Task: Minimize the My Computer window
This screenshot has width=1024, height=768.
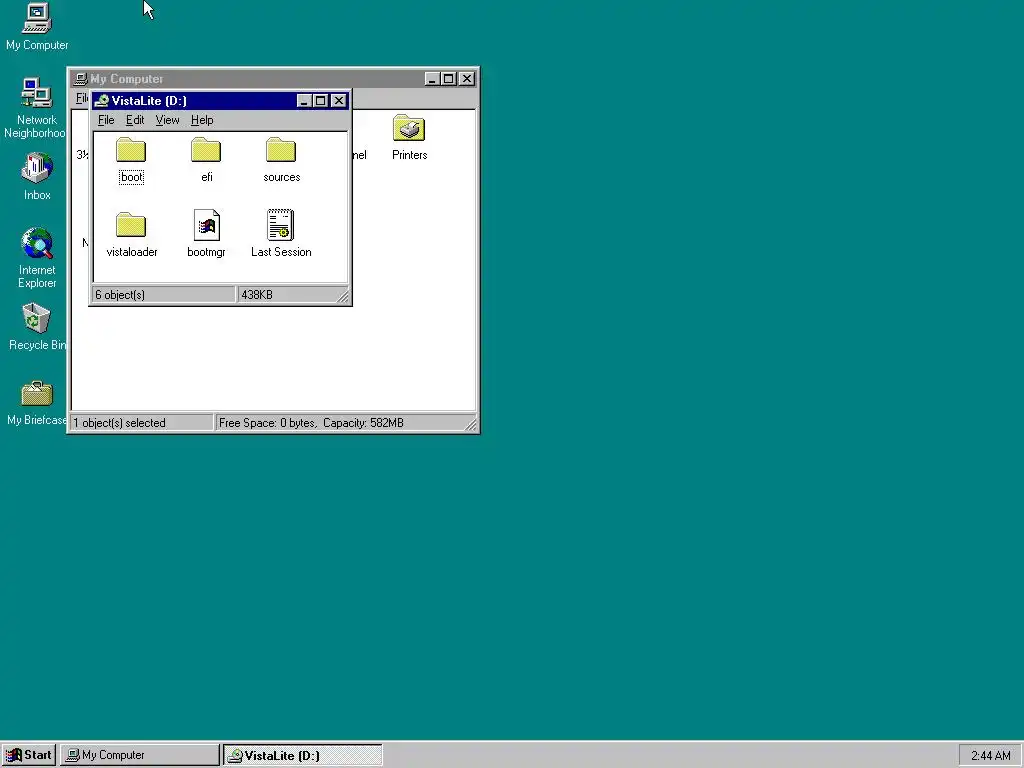Action: coord(432,79)
